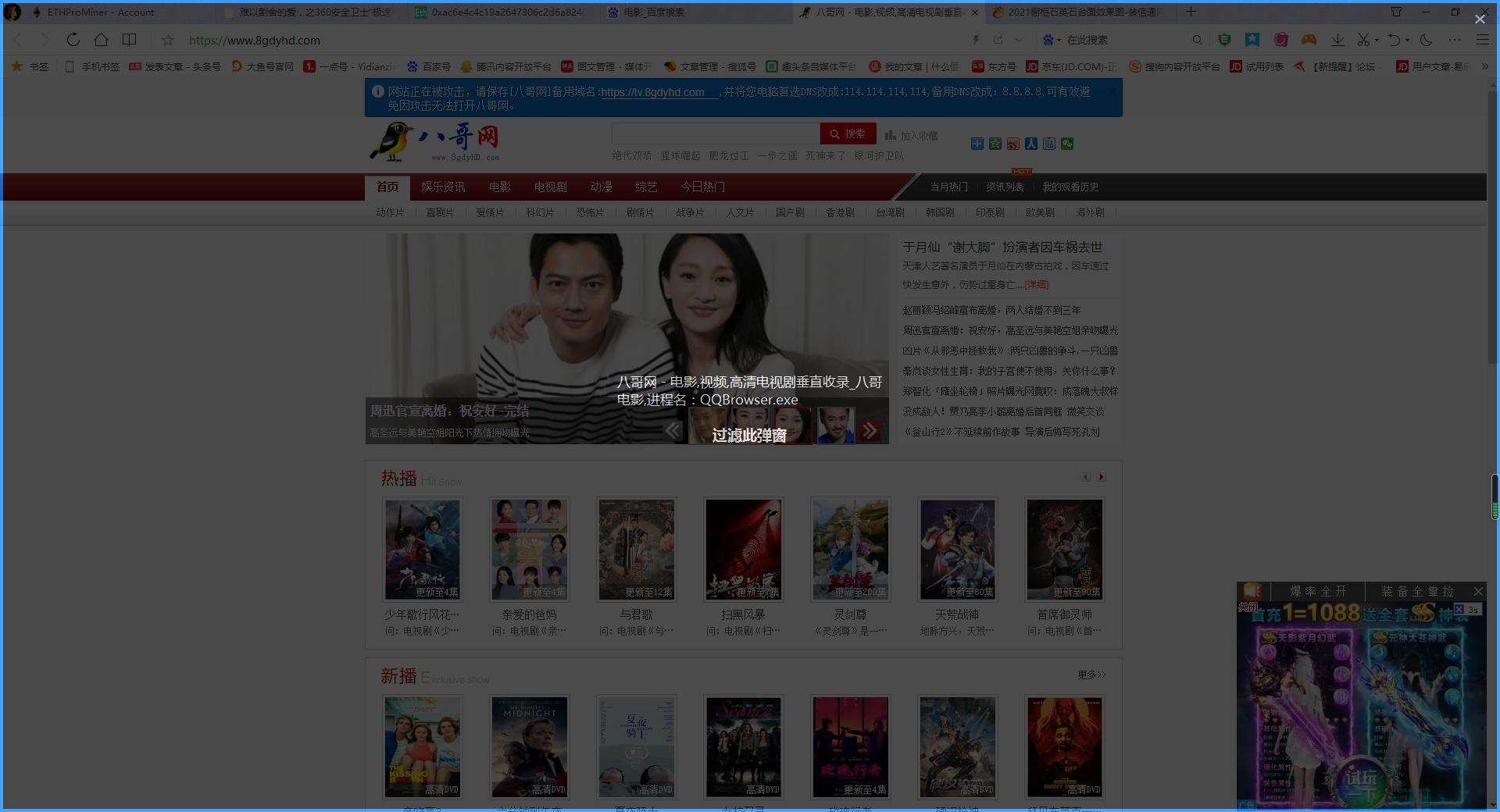Select the 电影 navigation menu item
This screenshot has width=1500, height=812.
(499, 187)
